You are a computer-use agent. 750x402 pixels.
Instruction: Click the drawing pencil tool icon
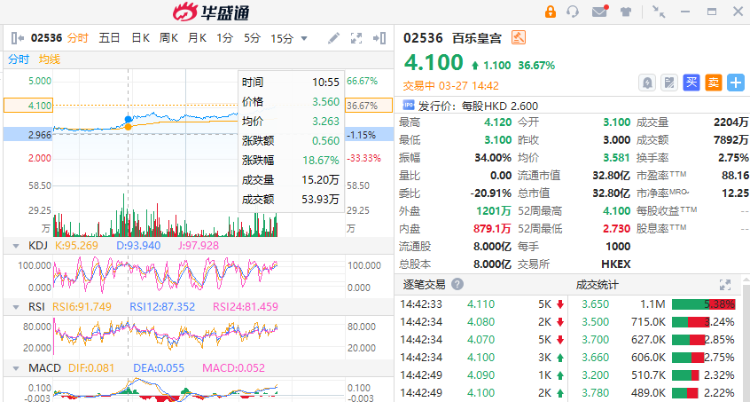pyautogui.click(x=334, y=38)
